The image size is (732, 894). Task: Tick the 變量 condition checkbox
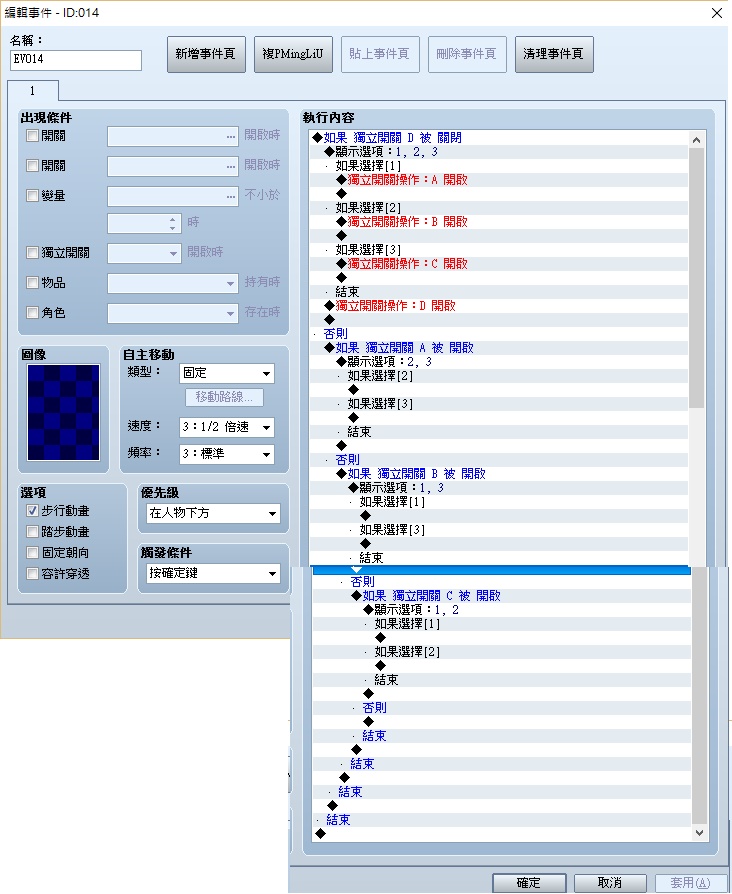[x=32, y=196]
